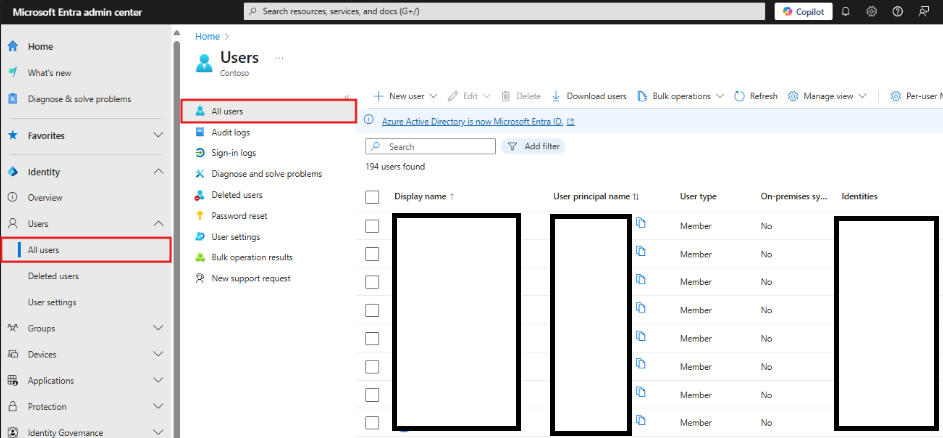The height and width of the screenshot is (438, 943).
Task: Click the On-premises sync column header
Action: [x=794, y=197]
